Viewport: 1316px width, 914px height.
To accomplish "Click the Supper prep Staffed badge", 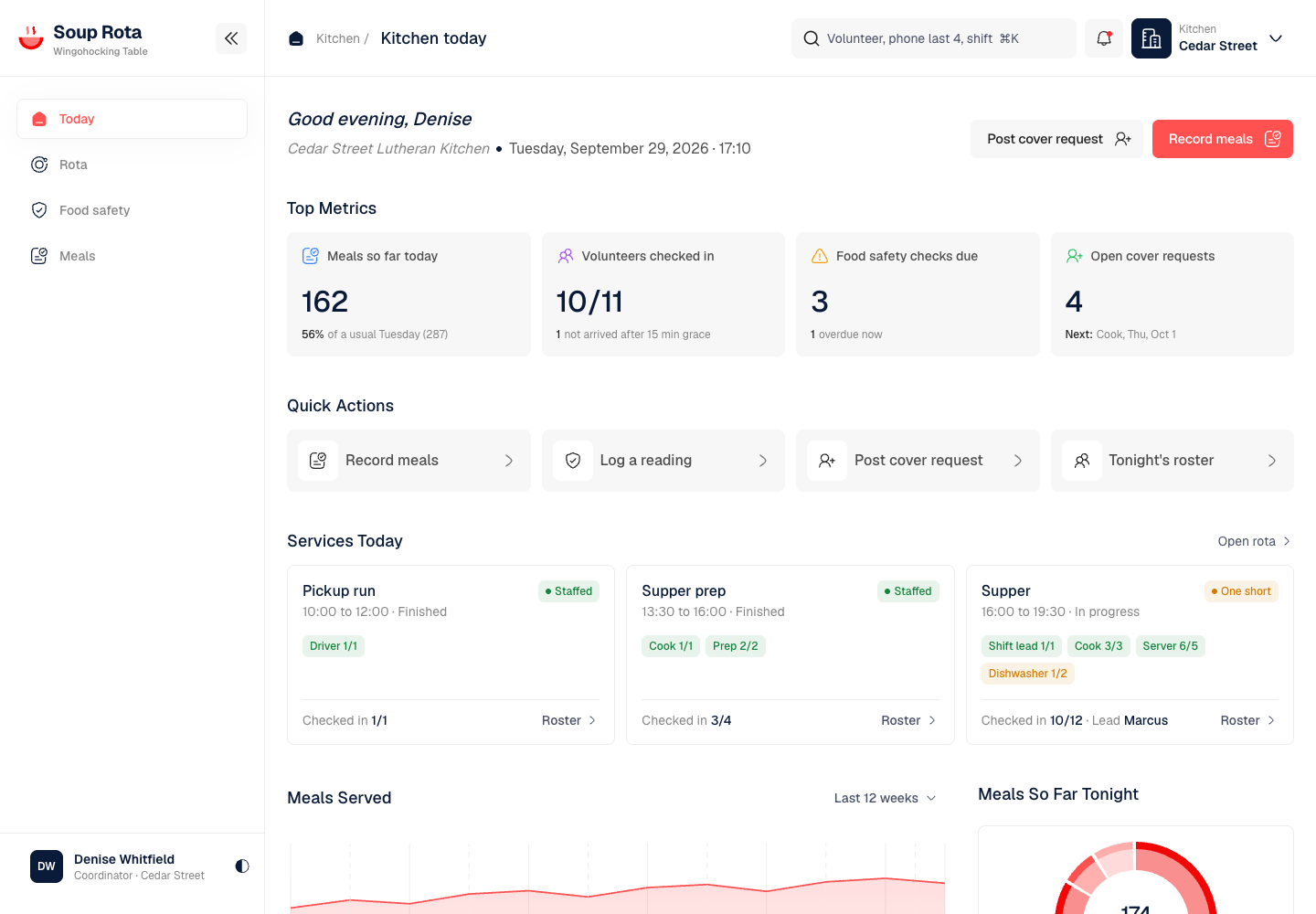I will click(908, 591).
